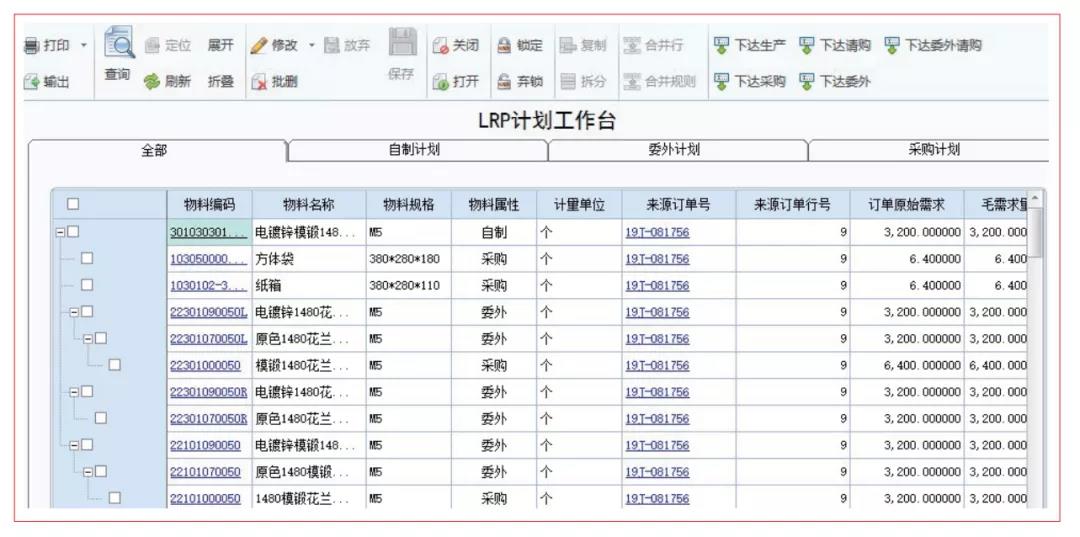Click the table's vertical scrollbar
Screen dimensions: 1080x537
coord(1035,351)
